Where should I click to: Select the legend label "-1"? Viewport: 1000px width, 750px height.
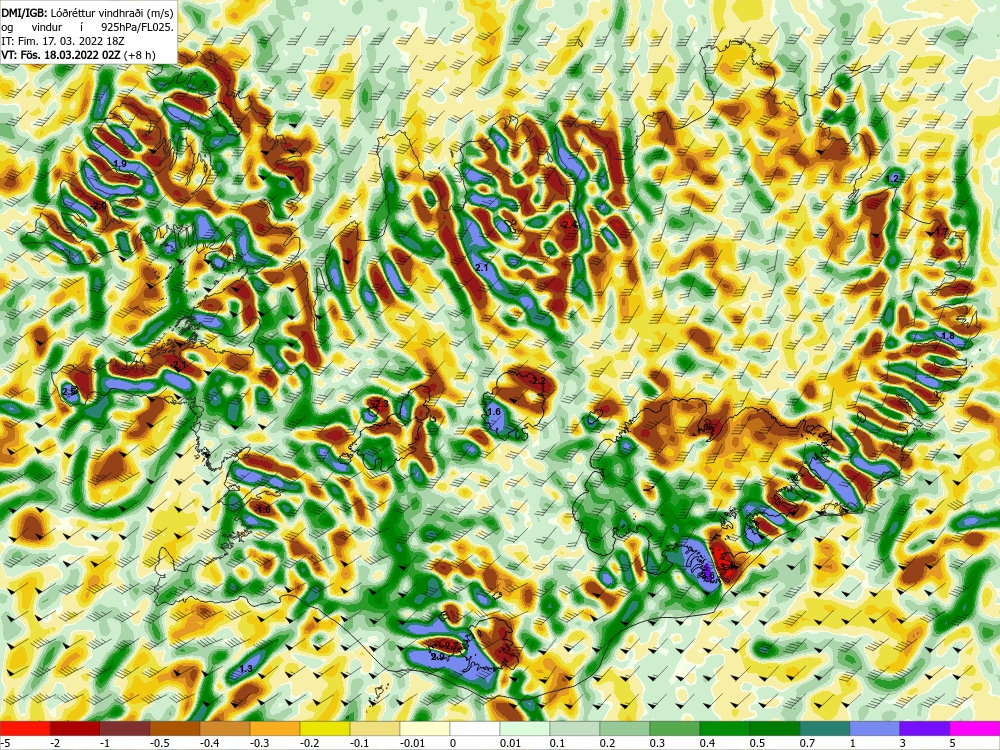105,743
